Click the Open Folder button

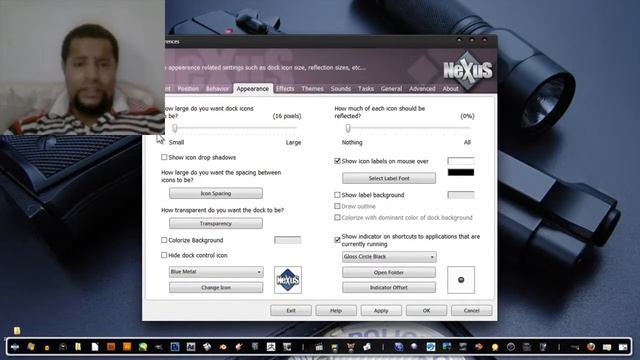(x=389, y=273)
